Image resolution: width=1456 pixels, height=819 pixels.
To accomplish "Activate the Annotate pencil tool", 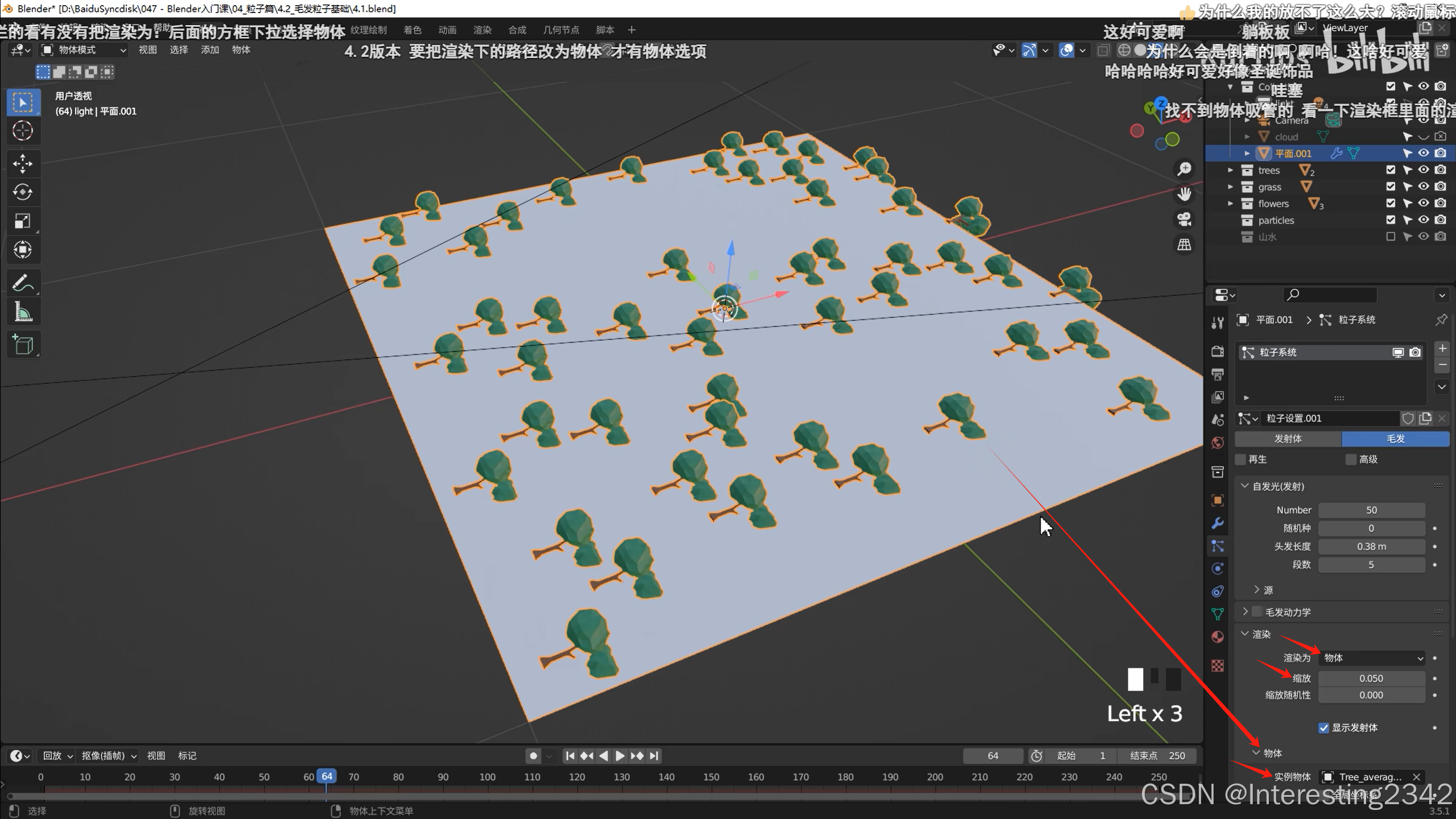I will (23, 283).
